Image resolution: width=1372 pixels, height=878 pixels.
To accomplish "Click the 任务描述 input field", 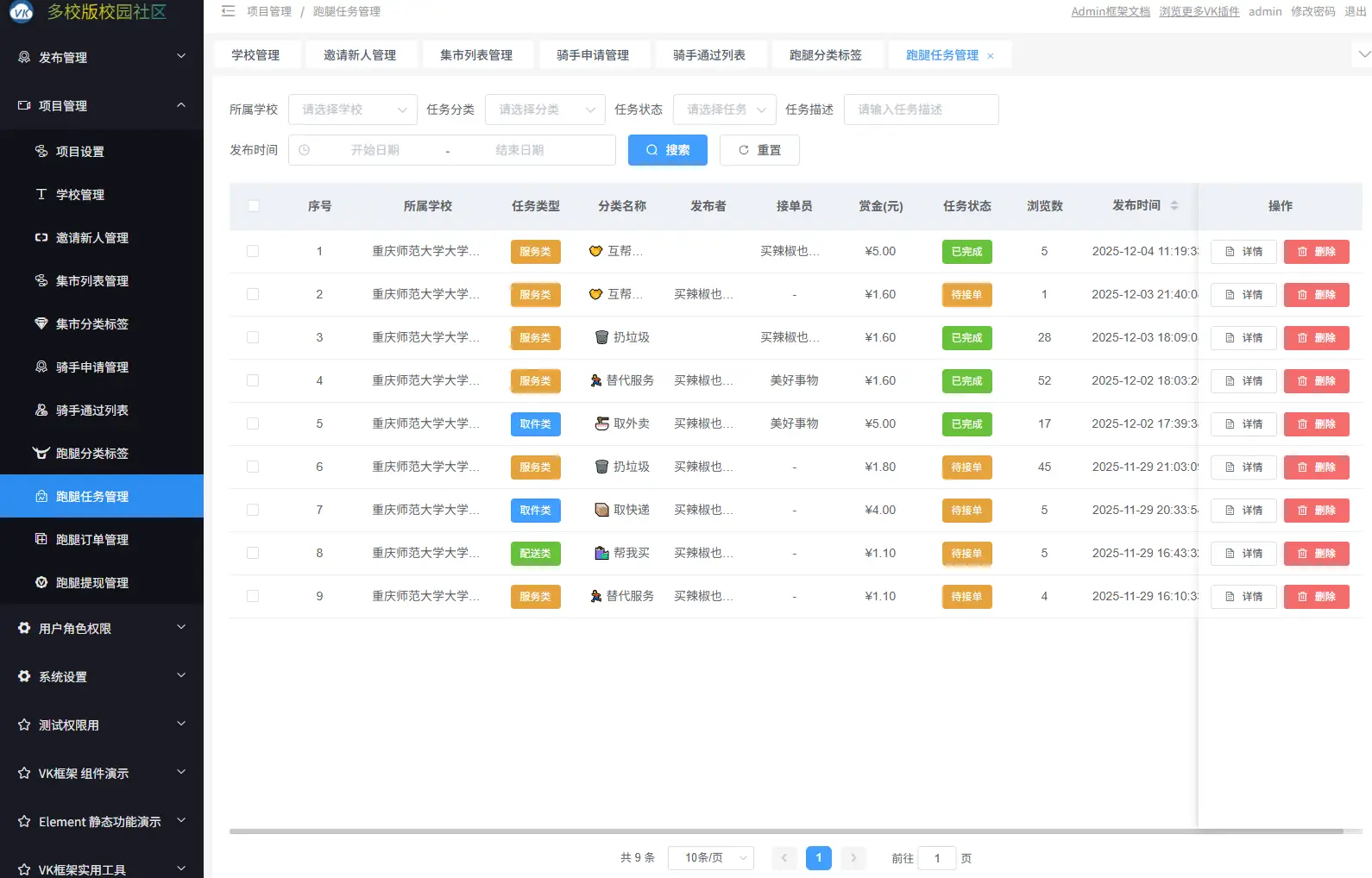I will pyautogui.click(x=921, y=110).
